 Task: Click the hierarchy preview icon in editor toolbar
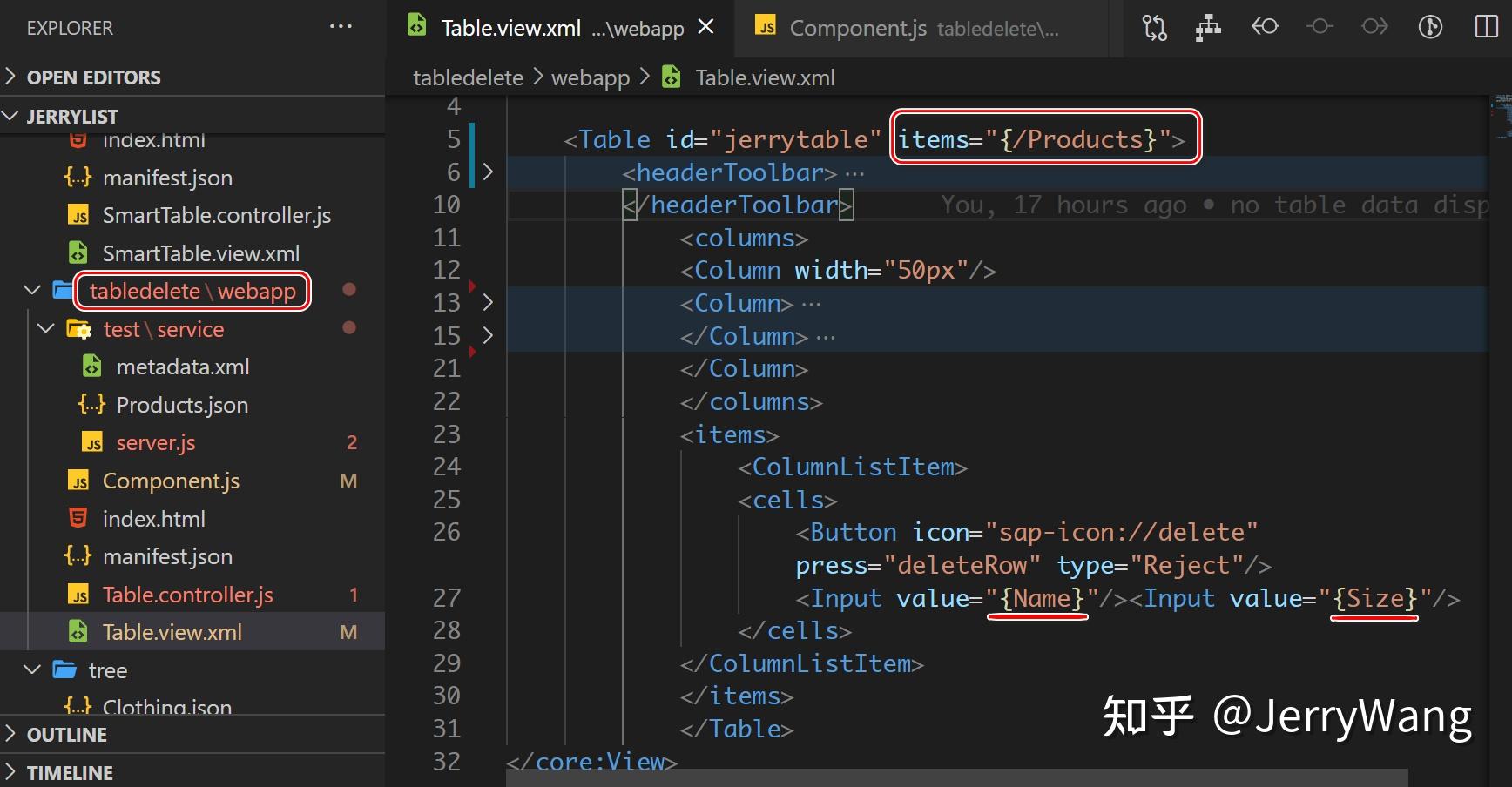1208,27
